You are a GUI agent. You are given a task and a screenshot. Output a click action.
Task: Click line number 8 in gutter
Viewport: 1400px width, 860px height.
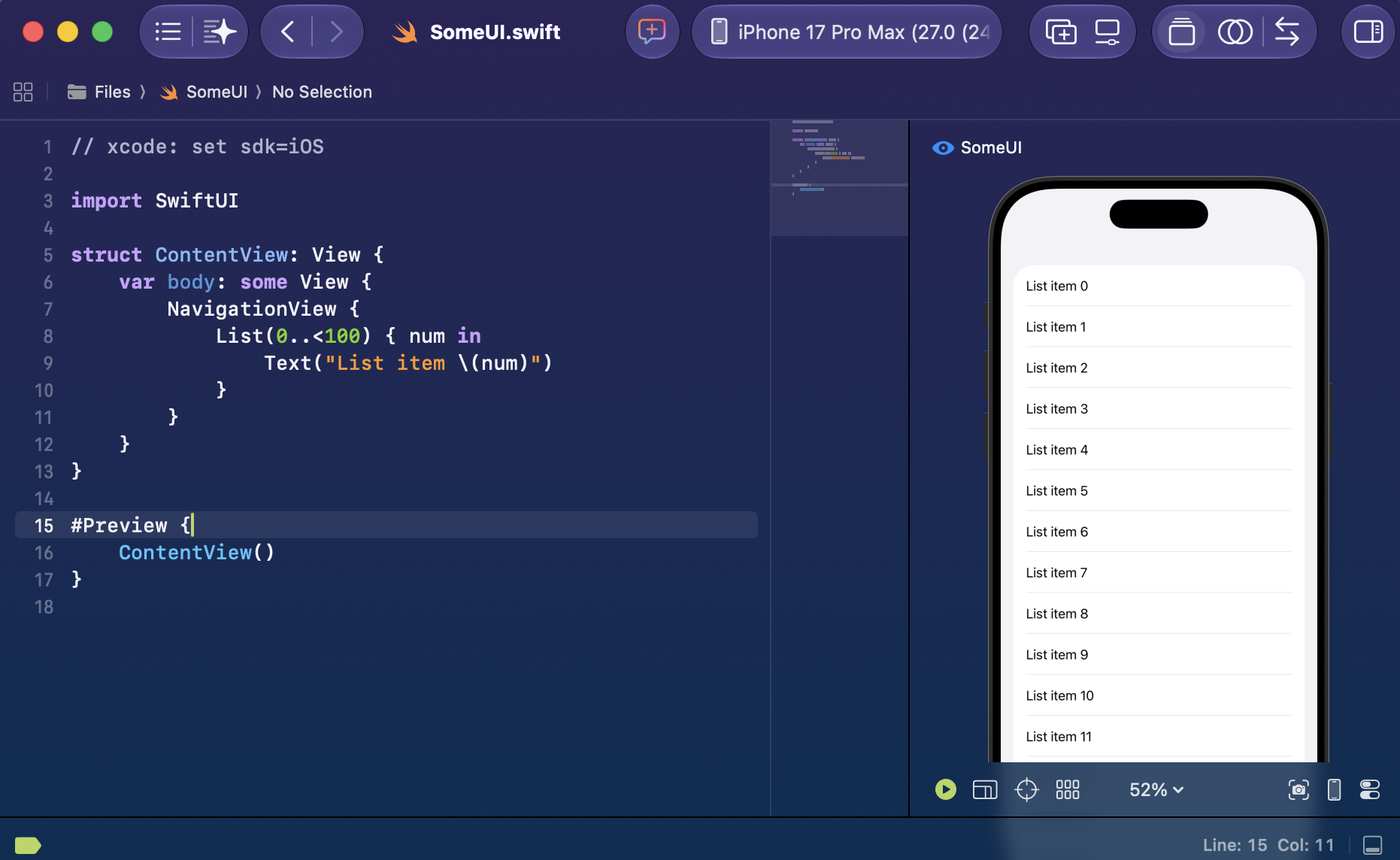click(47, 336)
